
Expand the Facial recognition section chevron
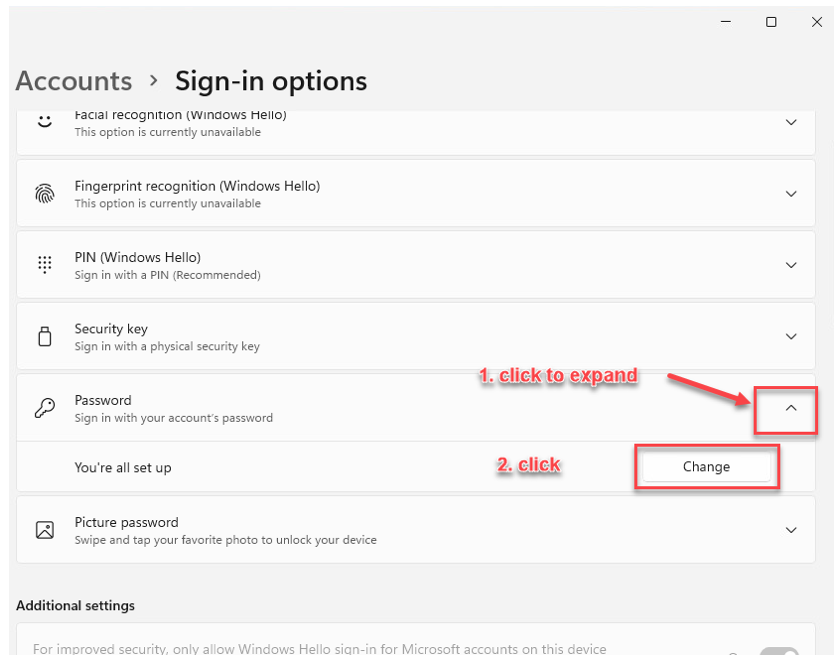(791, 123)
